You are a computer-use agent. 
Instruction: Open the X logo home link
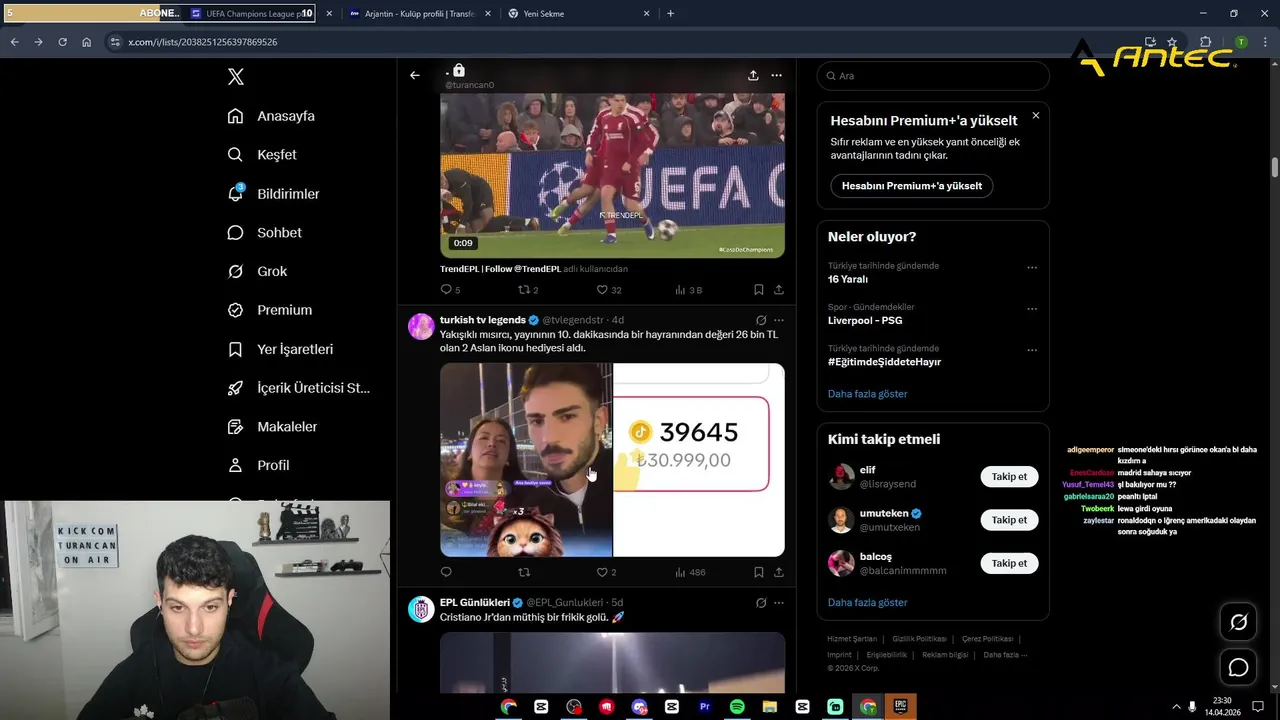[236, 77]
